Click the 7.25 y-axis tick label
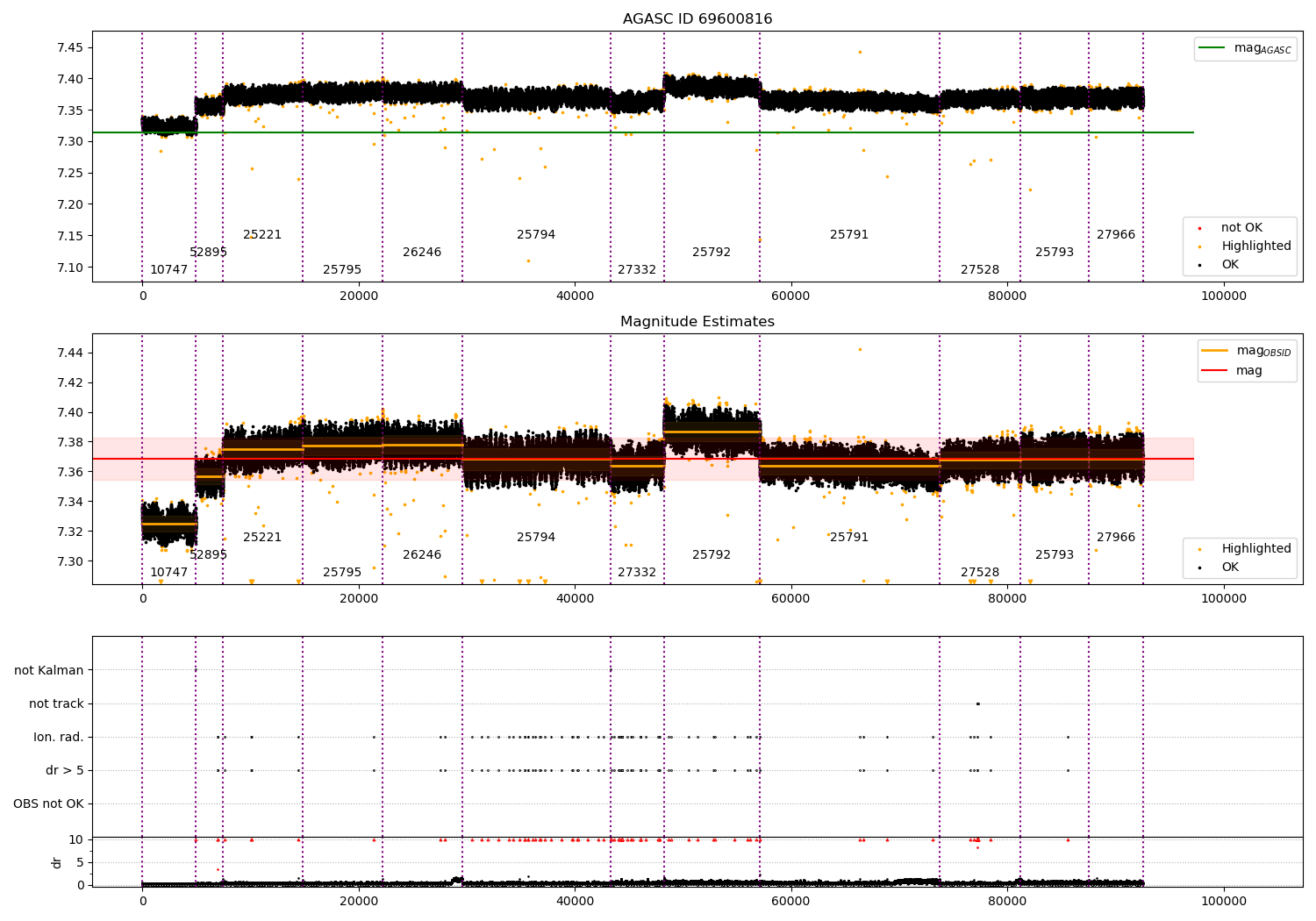This screenshot has height=921, width=1316. (x=70, y=173)
